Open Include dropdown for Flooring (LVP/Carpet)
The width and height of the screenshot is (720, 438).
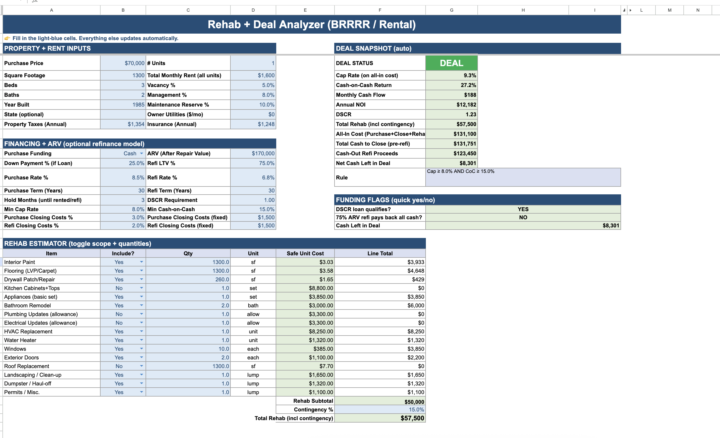point(141,271)
